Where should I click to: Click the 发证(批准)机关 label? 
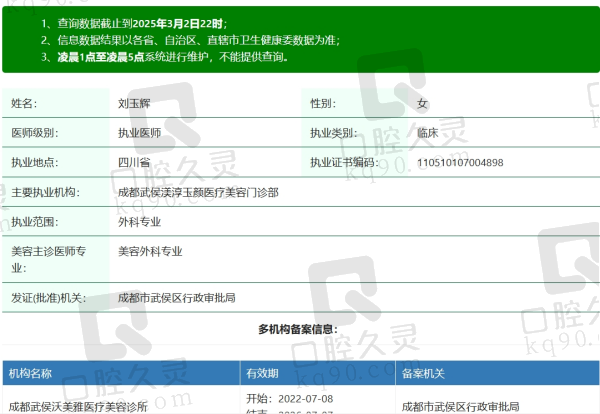tap(48, 298)
